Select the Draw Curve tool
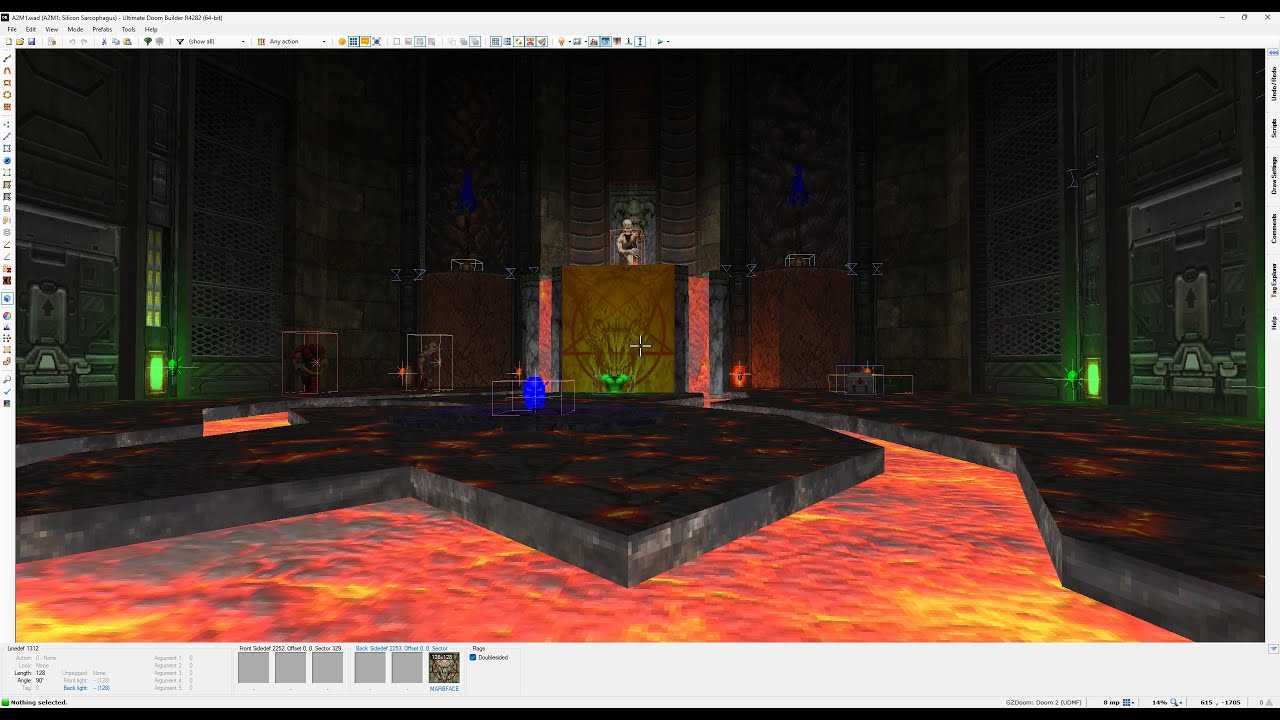Viewport: 1280px width, 720px height. coord(8,71)
